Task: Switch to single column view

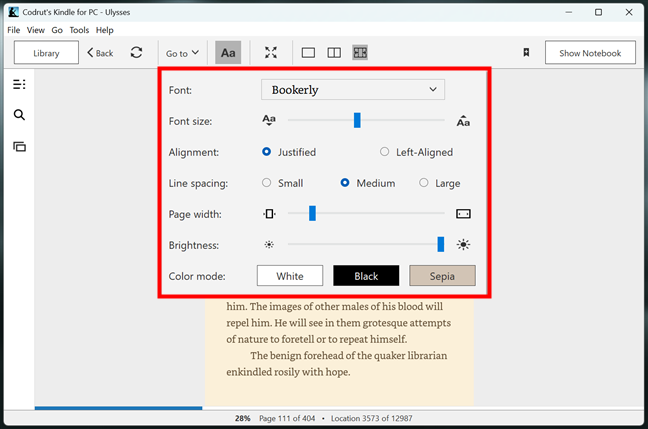Action: 308,53
